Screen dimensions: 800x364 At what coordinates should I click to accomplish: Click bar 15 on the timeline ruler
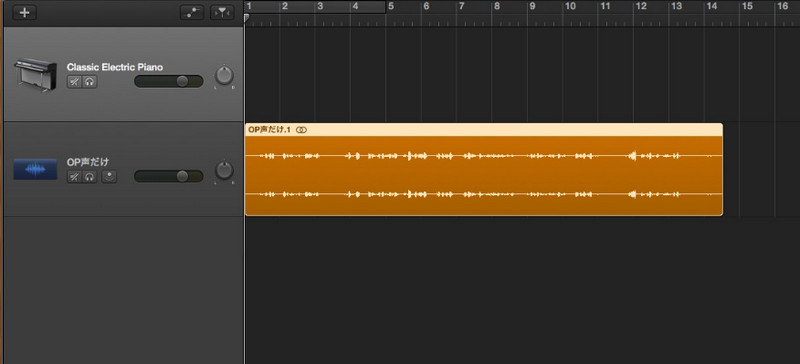(x=747, y=7)
